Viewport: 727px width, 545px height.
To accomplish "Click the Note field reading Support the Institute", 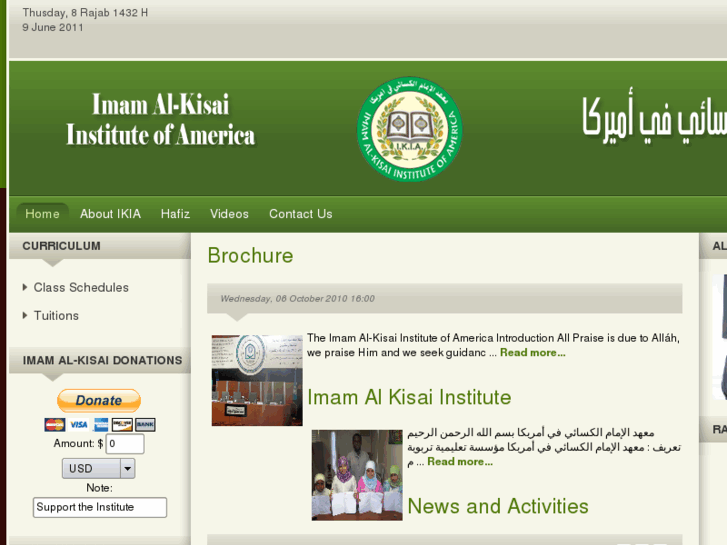I will 100,507.
